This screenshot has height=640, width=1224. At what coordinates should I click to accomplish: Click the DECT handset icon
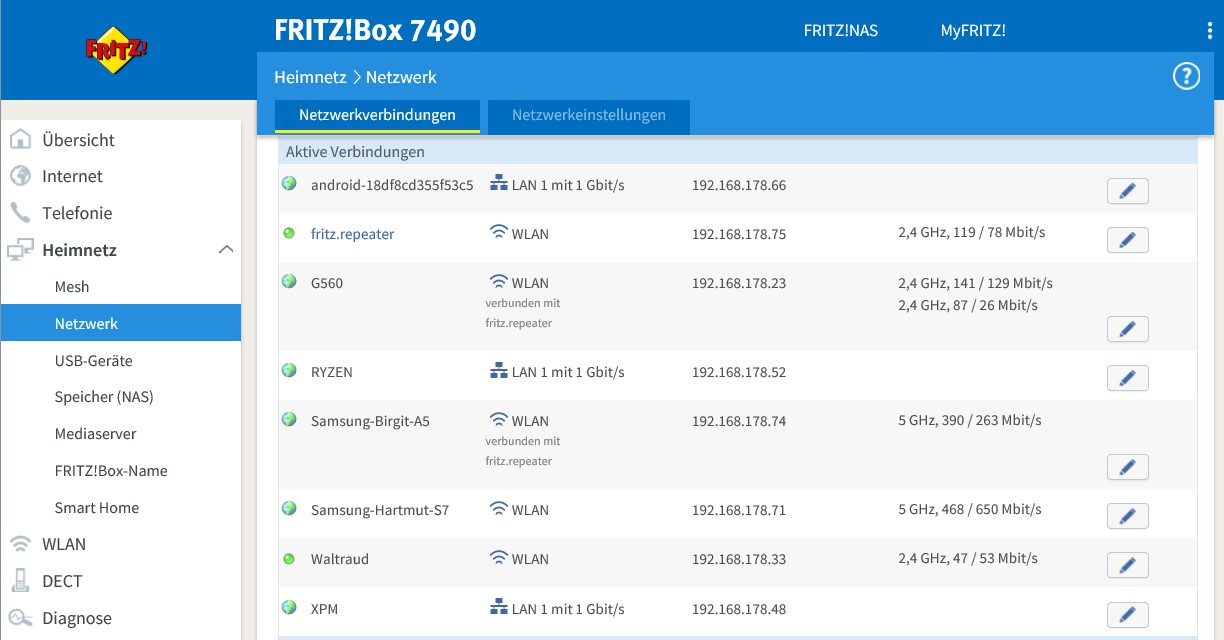pos(20,581)
